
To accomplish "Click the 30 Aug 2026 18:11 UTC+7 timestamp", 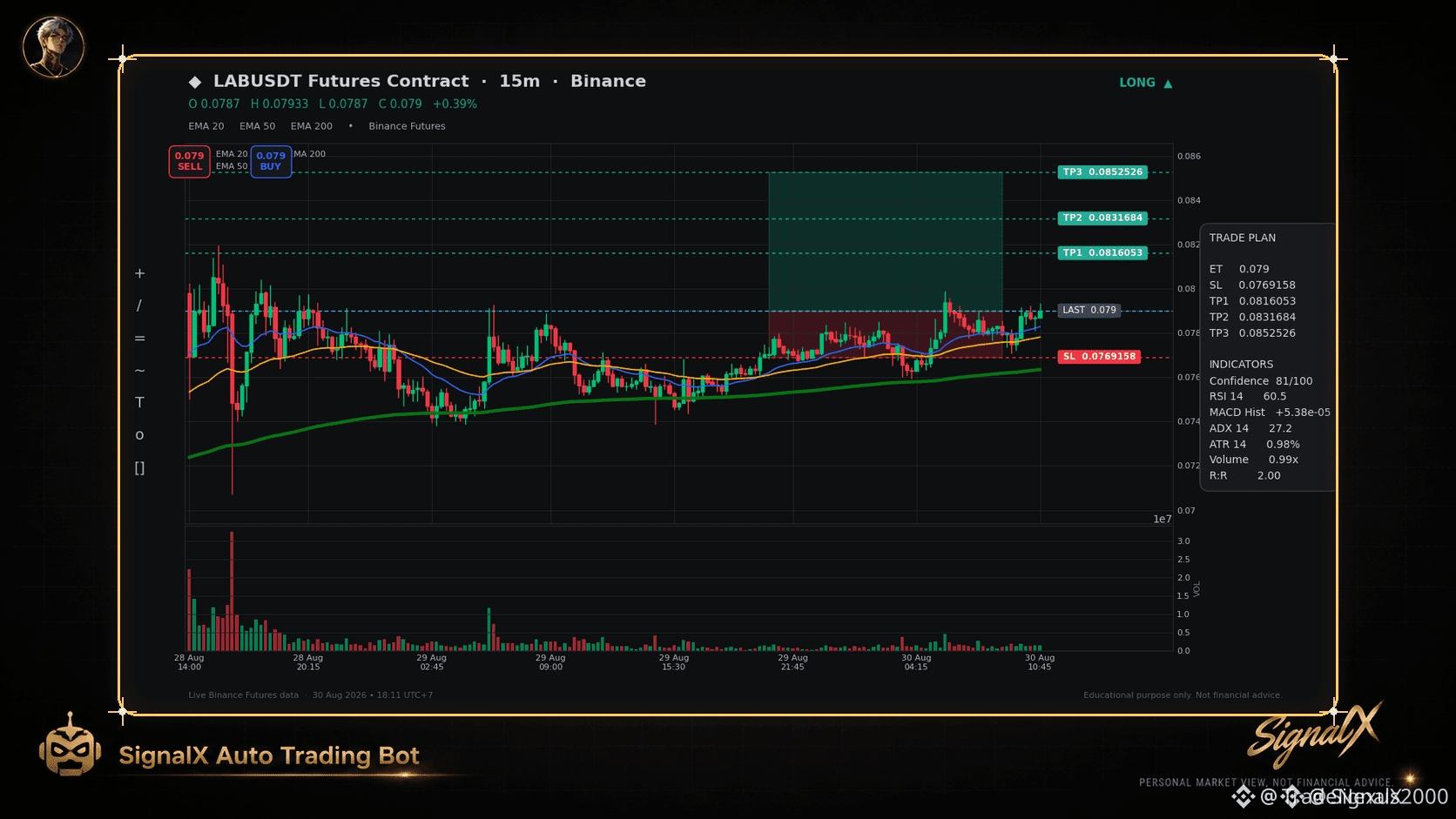I will [x=373, y=695].
